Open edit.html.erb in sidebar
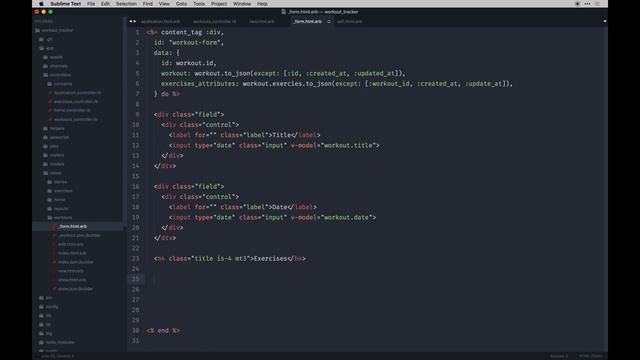The height and width of the screenshot is (360, 640). click(x=70, y=244)
